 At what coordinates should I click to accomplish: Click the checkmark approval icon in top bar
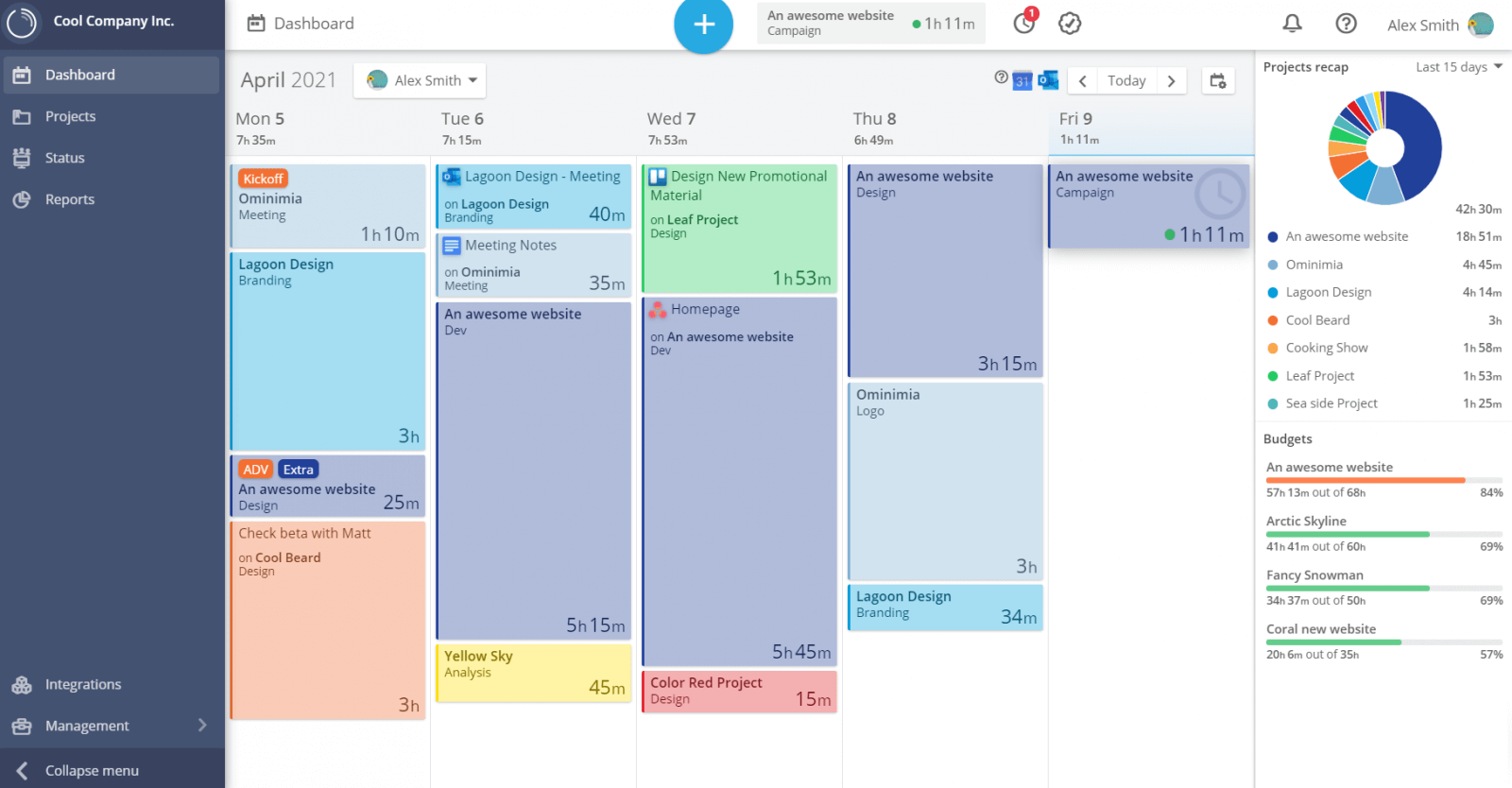click(1070, 24)
